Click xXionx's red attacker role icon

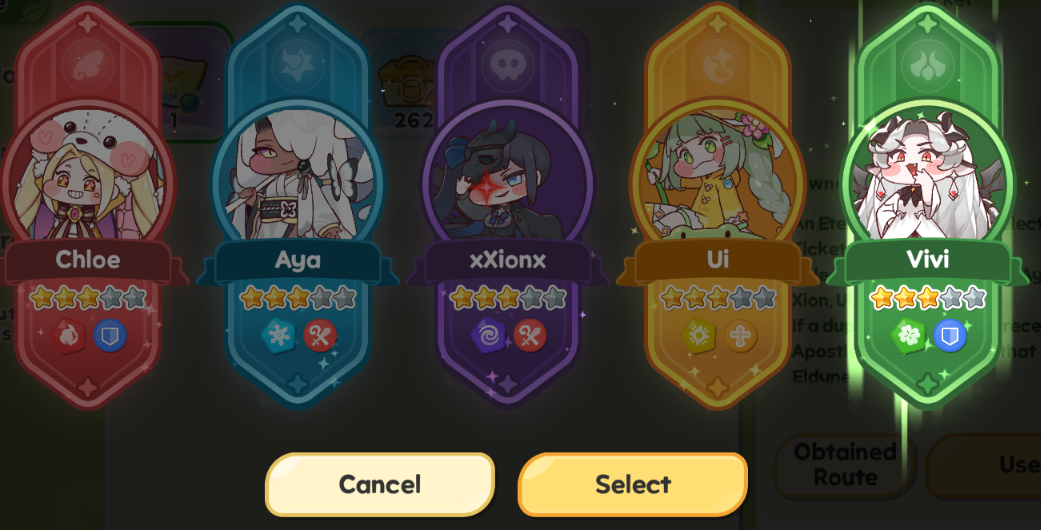pos(530,335)
